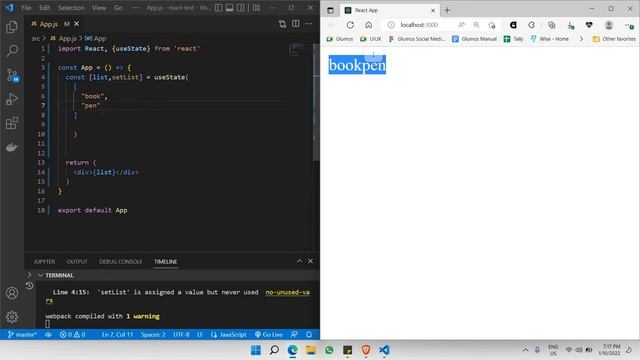Viewport: 640px width, 360px height.
Task: Open the Selection menu
Action: click(71, 8)
